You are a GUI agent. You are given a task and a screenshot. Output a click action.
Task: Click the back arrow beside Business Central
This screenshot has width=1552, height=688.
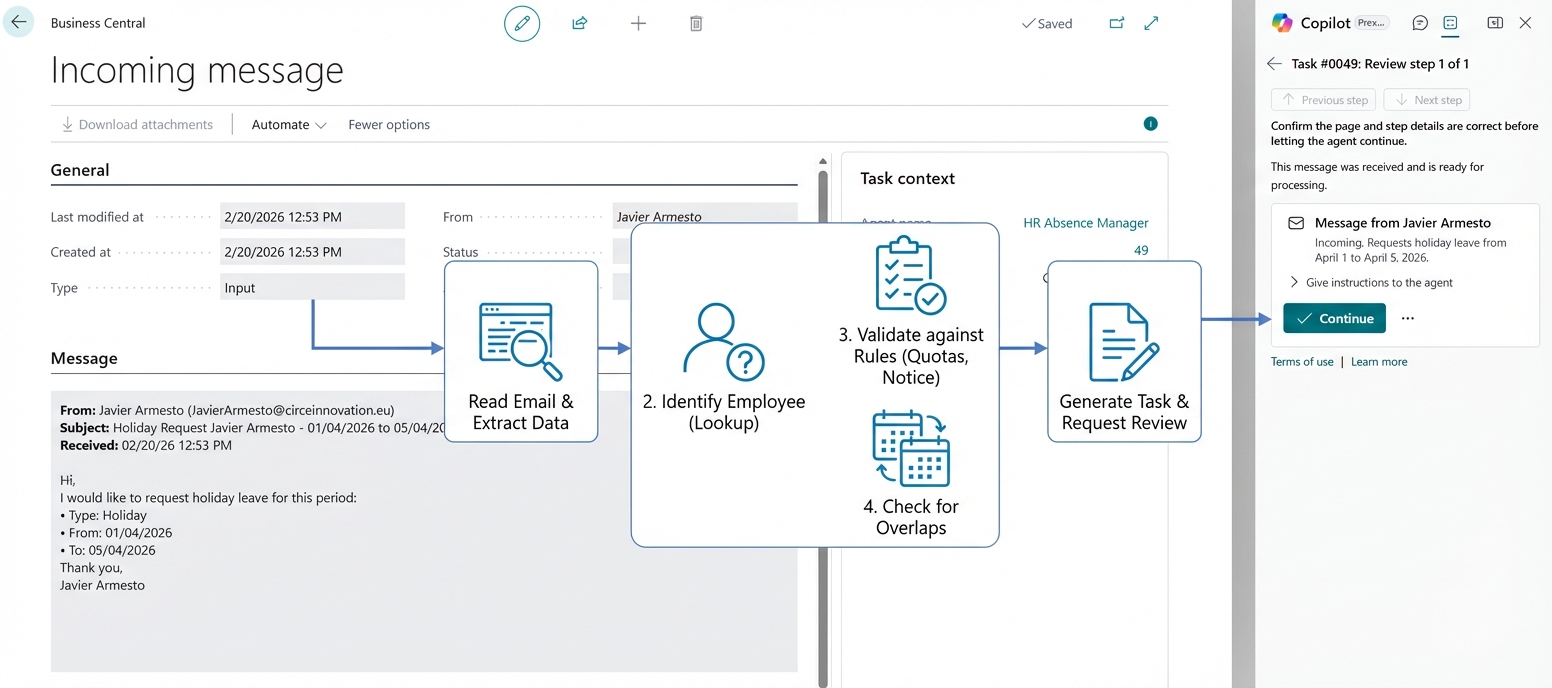point(19,22)
